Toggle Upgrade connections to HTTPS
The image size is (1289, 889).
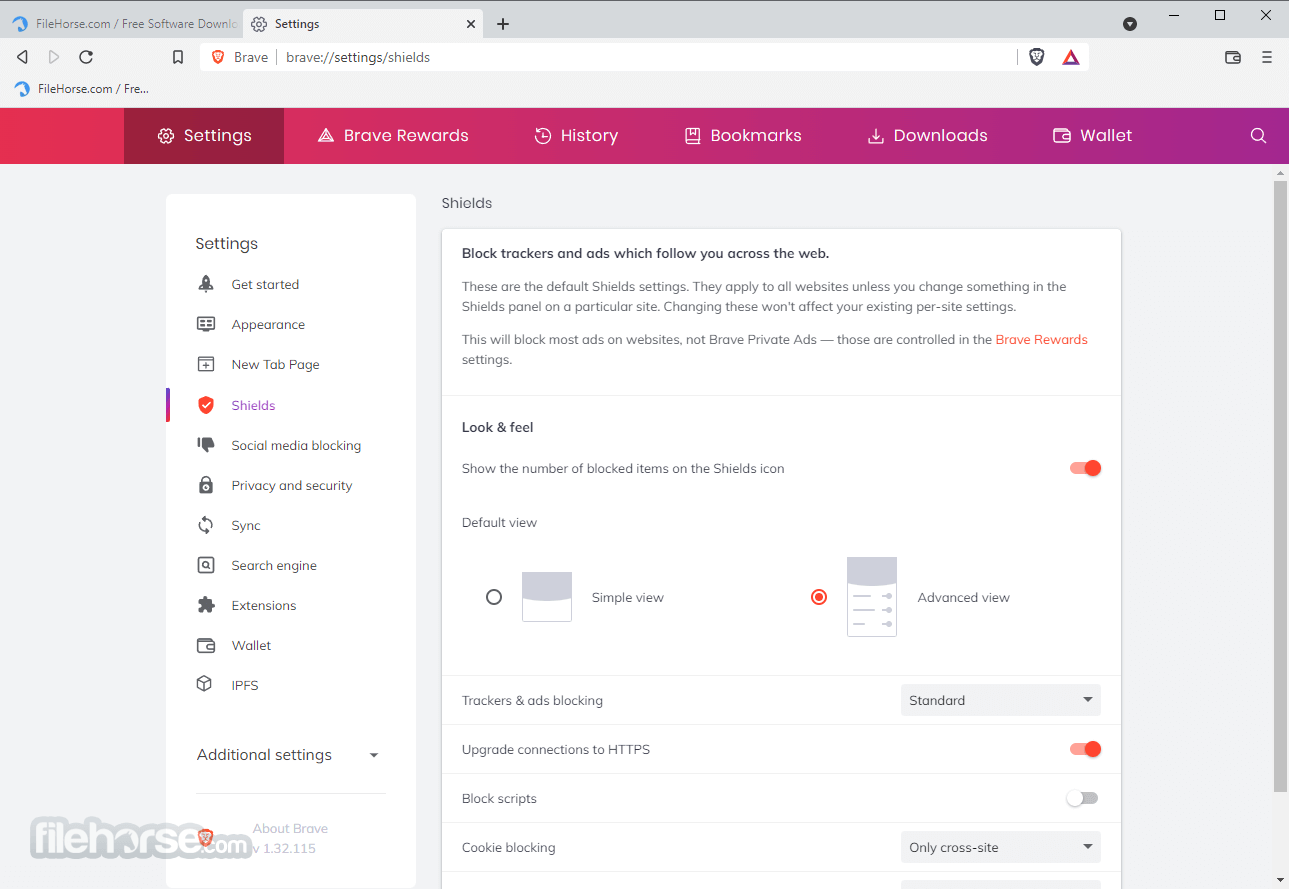[1085, 749]
